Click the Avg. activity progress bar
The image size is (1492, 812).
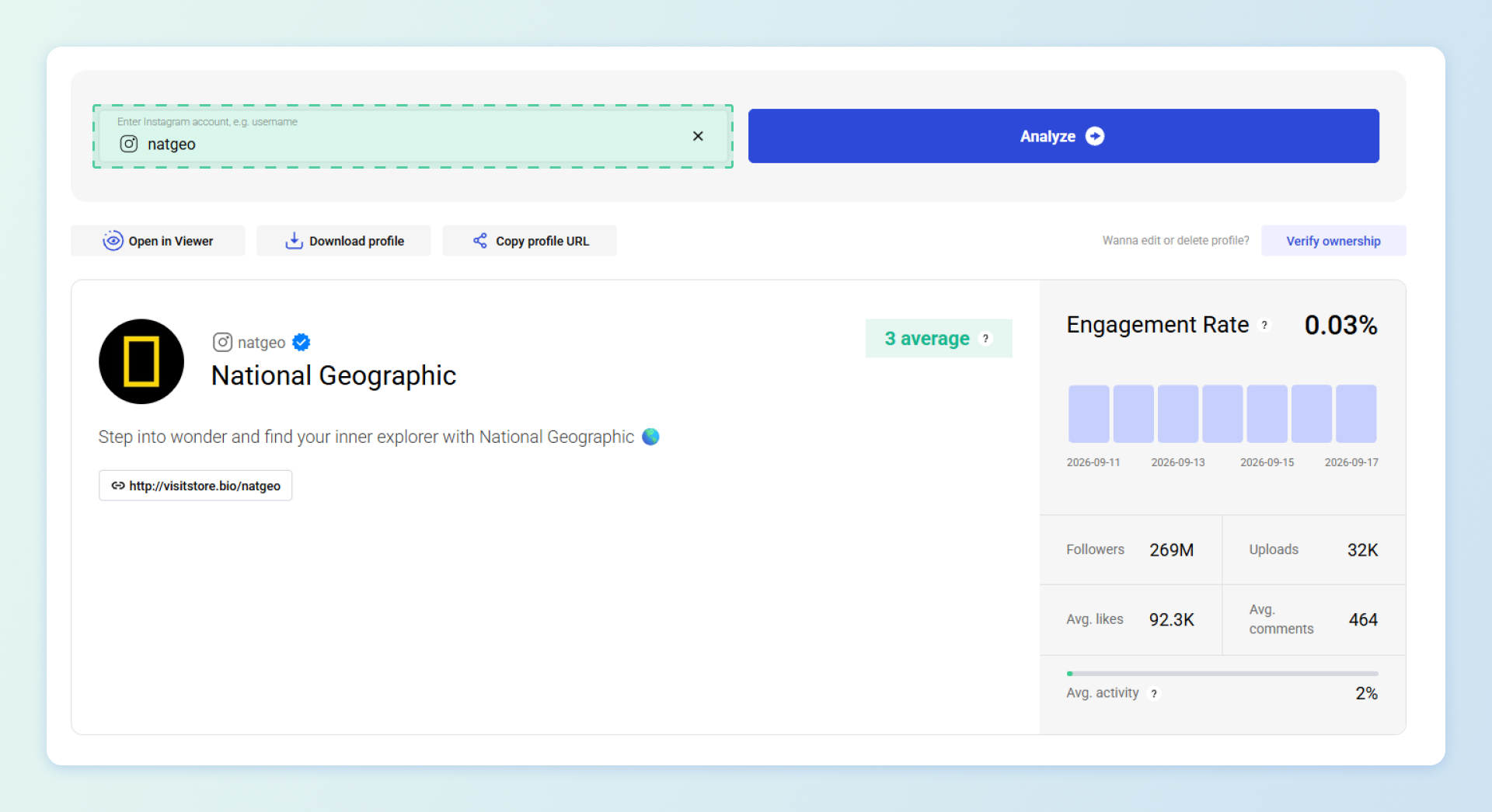click(1222, 674)
